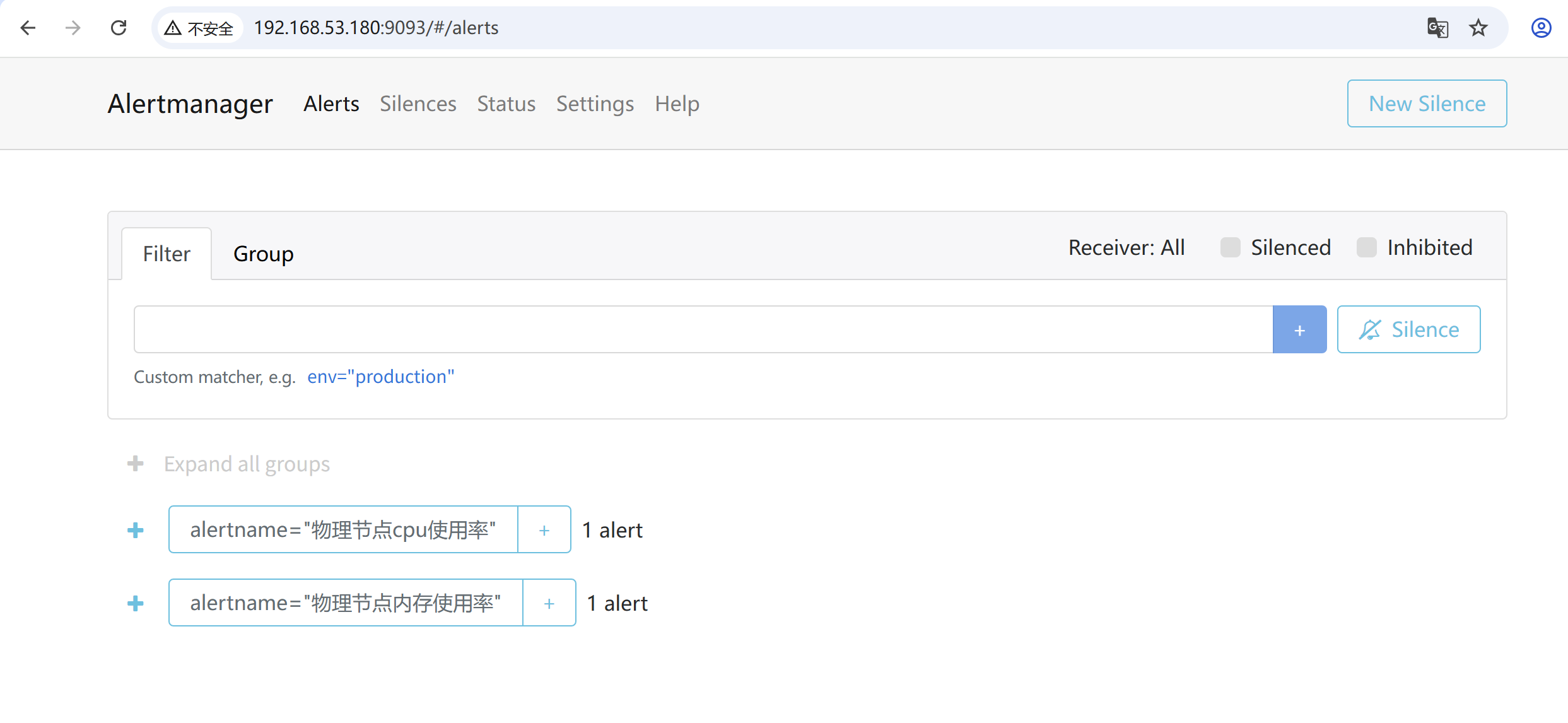Expand all groups
This screenshot has height=723, width=1568.
246,464
